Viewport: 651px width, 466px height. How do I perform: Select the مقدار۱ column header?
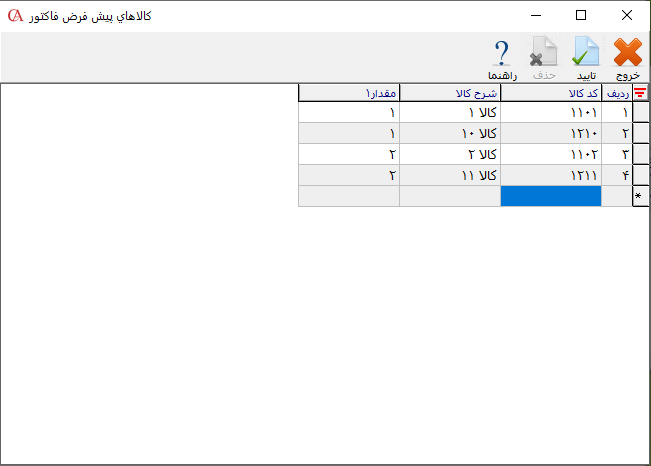(x=349, y=93)
